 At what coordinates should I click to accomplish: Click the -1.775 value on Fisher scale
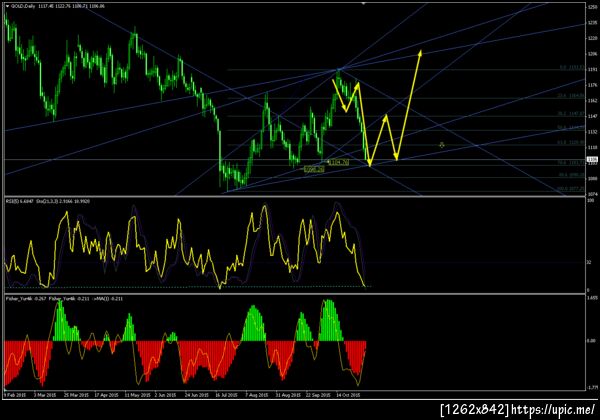592,387
